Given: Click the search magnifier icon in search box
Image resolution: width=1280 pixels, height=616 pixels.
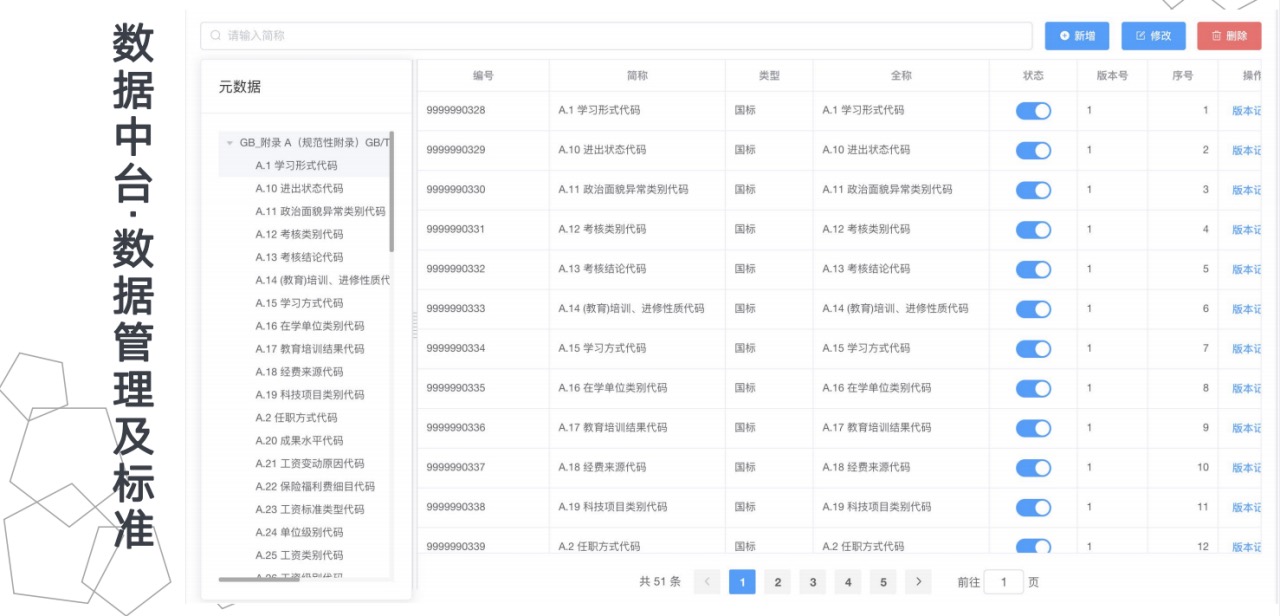Looking at the screenshot, I should (x=215, y=36).
